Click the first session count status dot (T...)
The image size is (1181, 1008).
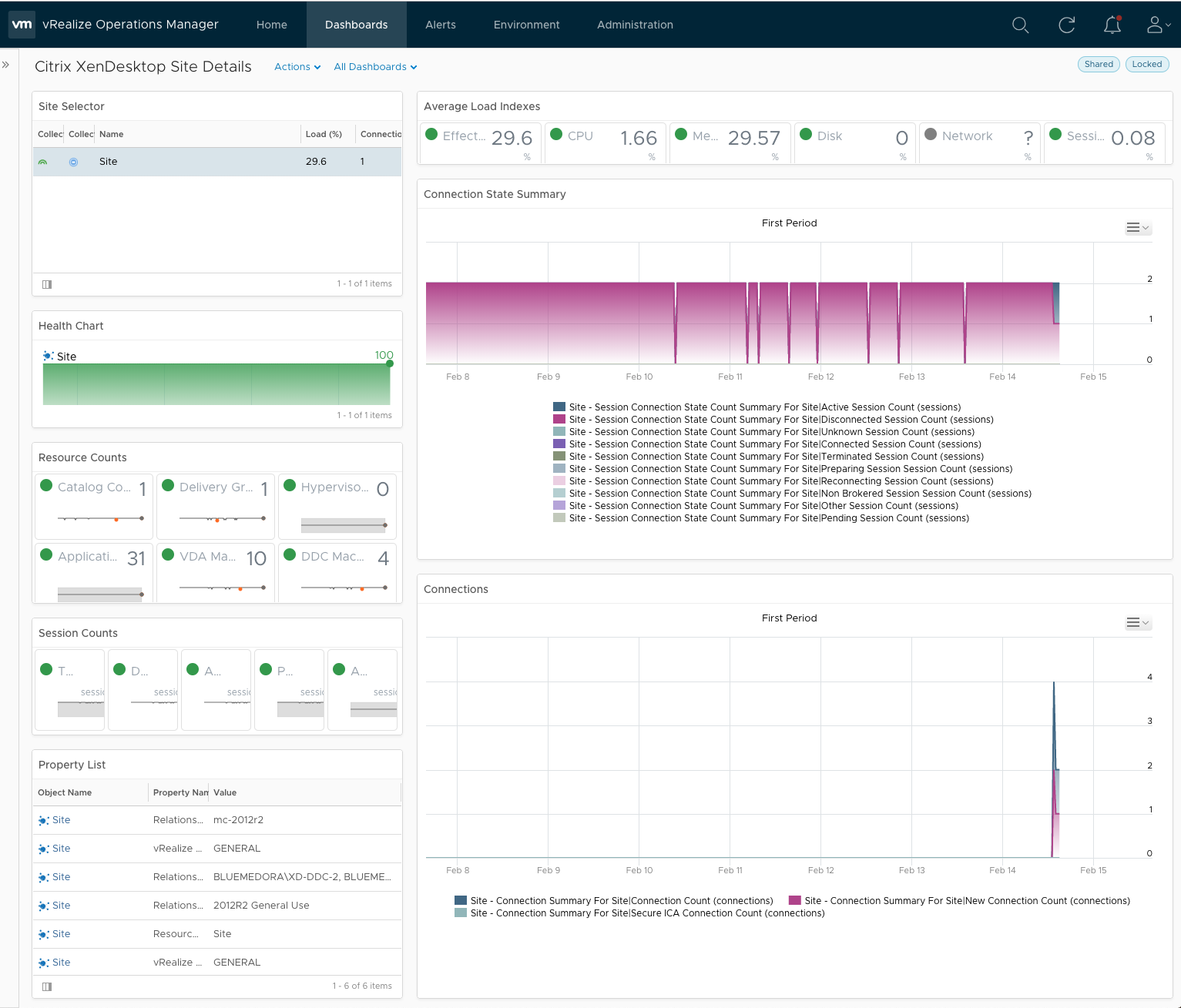pos(46,669)
